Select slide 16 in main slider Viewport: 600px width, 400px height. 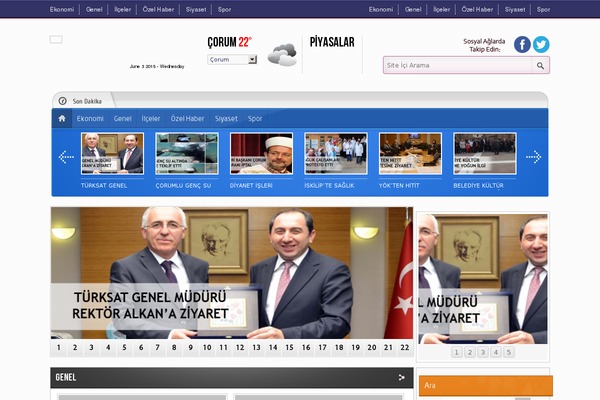coord(306,348)
